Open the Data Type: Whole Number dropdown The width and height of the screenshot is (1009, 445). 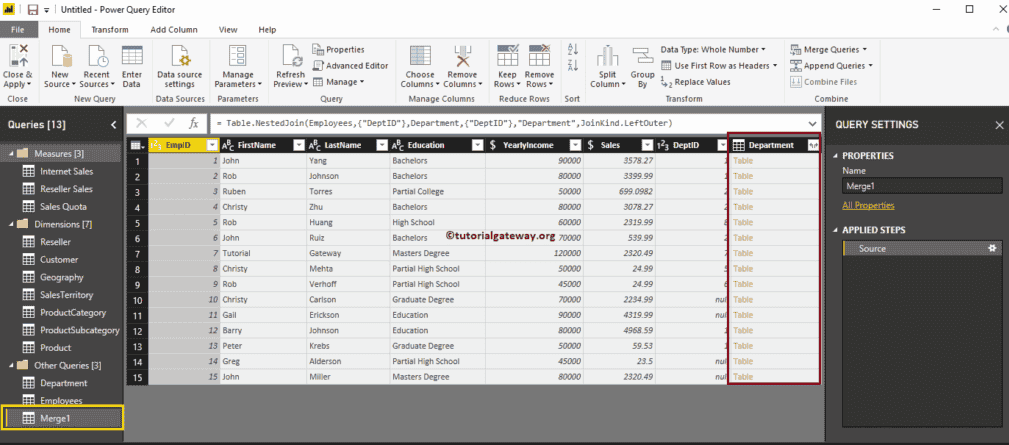click(714, 50)
